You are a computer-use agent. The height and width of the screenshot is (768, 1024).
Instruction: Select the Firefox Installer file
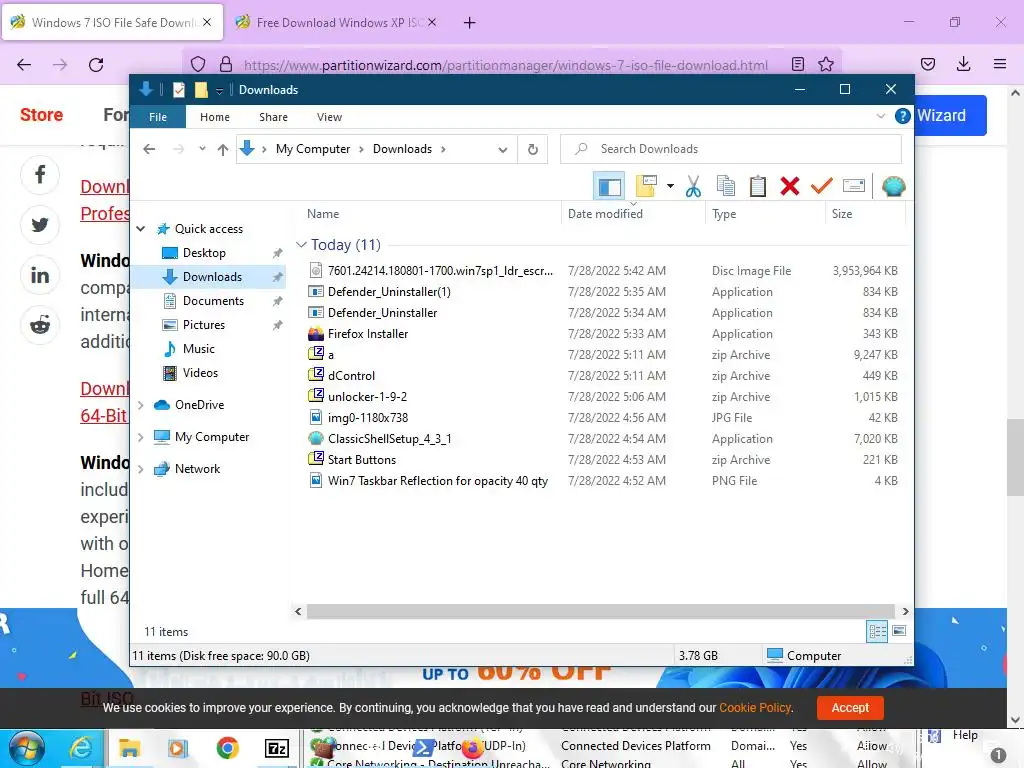point(368,334)
